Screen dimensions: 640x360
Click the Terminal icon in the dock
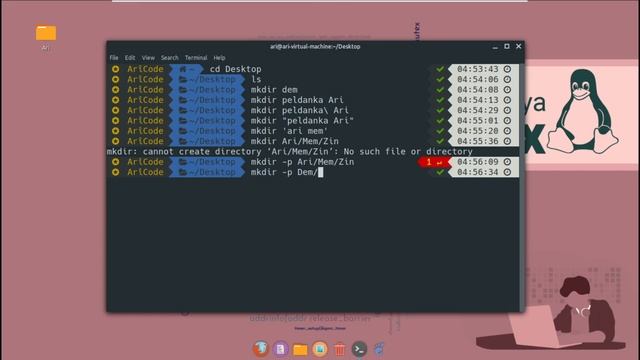point(359,349)
